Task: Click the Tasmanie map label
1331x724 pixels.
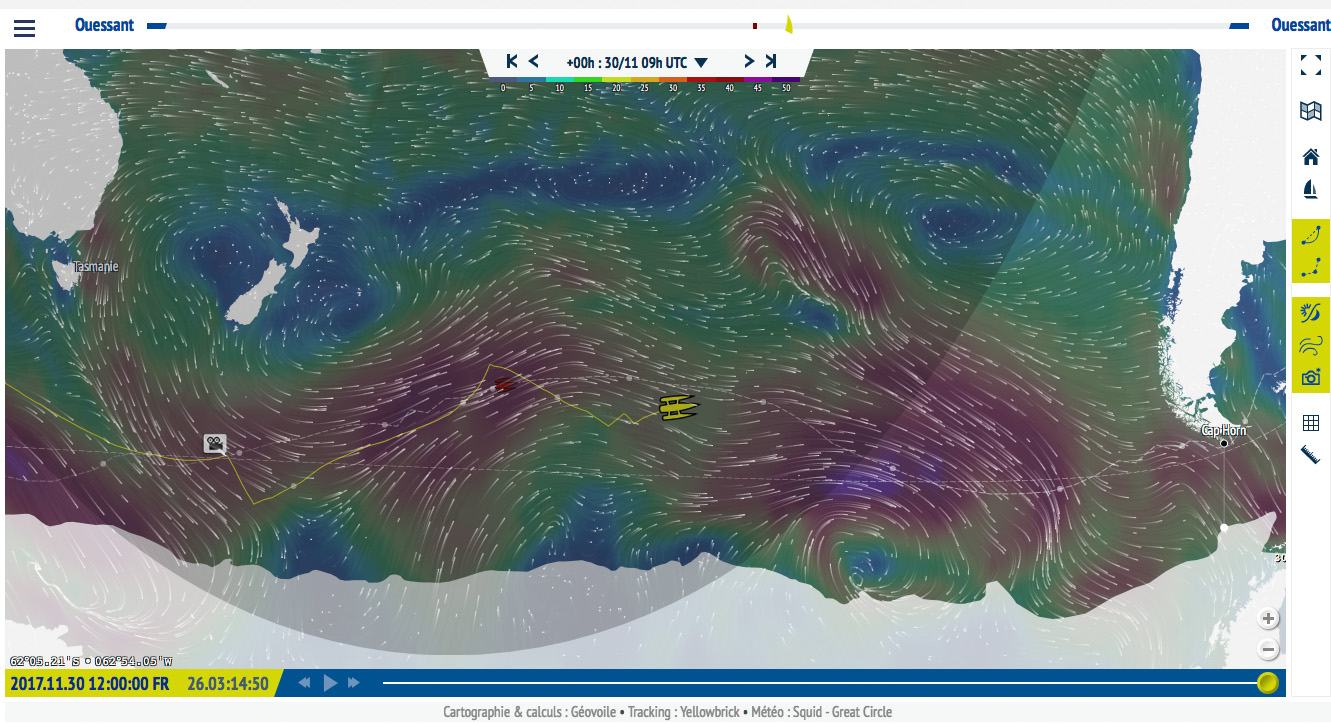Action: [96, 267]
